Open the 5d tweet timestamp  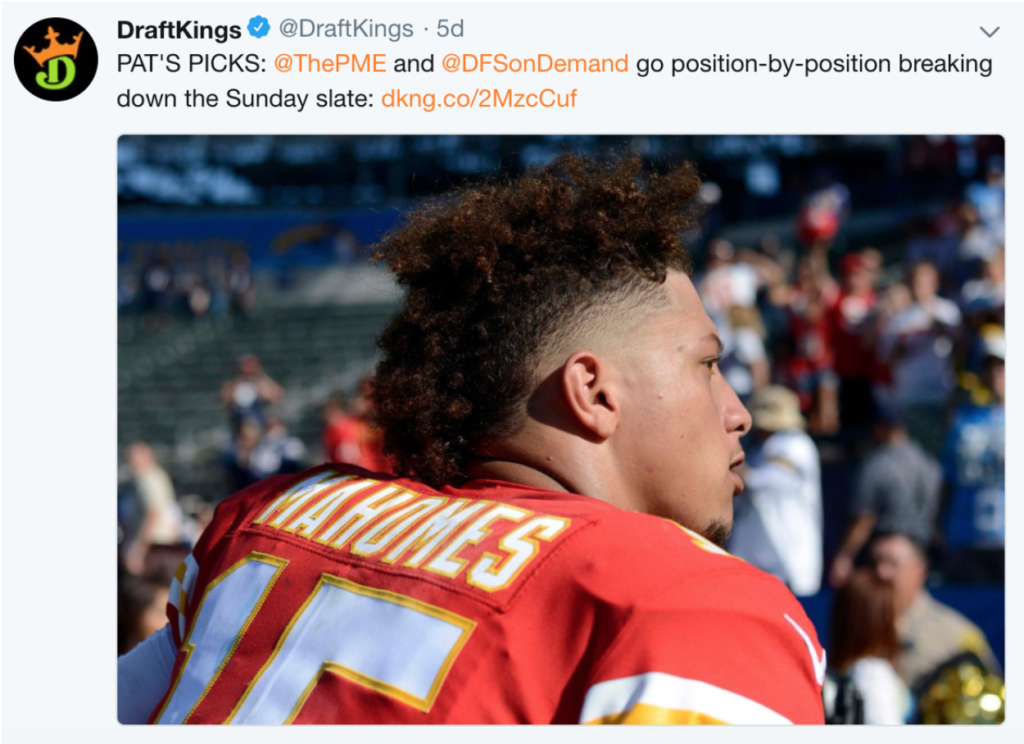coord(450,29)
